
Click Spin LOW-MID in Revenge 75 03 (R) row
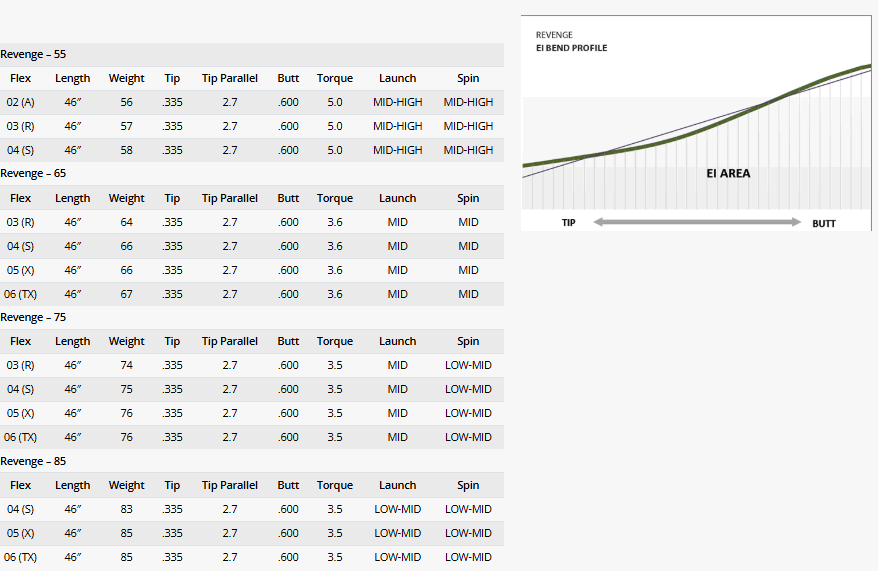[x=468, y=366]
